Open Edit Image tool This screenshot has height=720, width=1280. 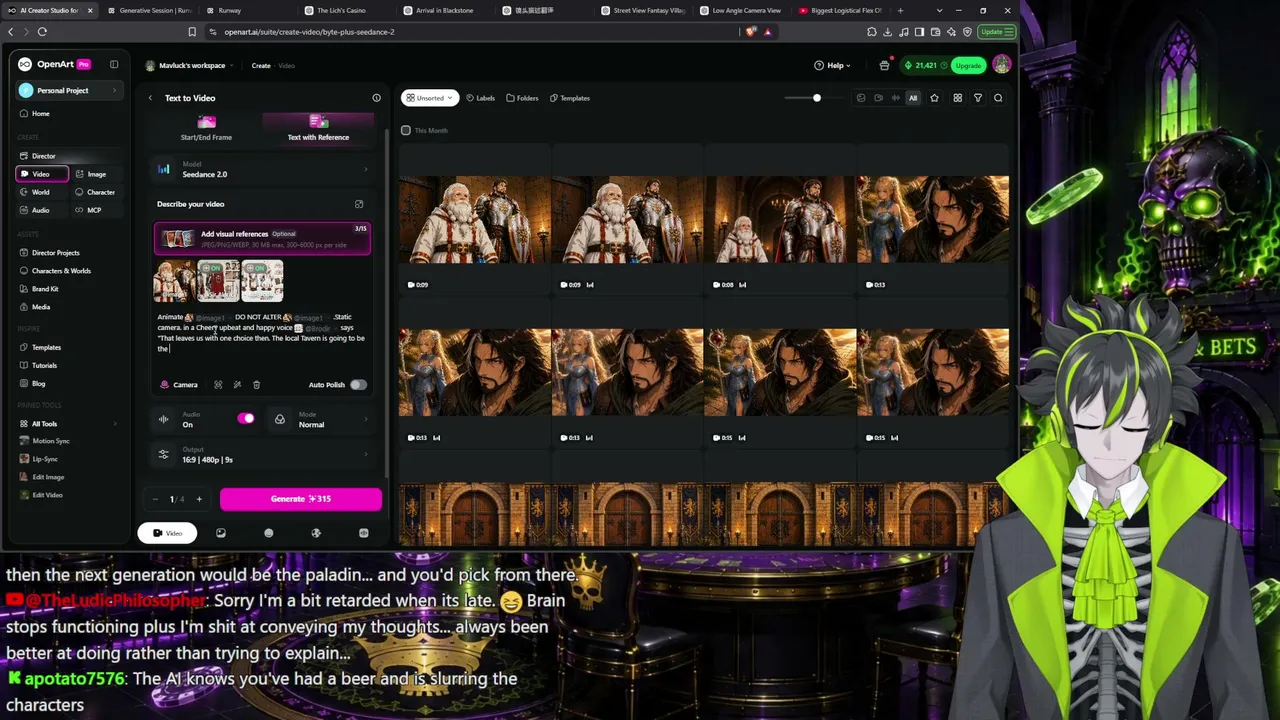click(x=48, y=477)
